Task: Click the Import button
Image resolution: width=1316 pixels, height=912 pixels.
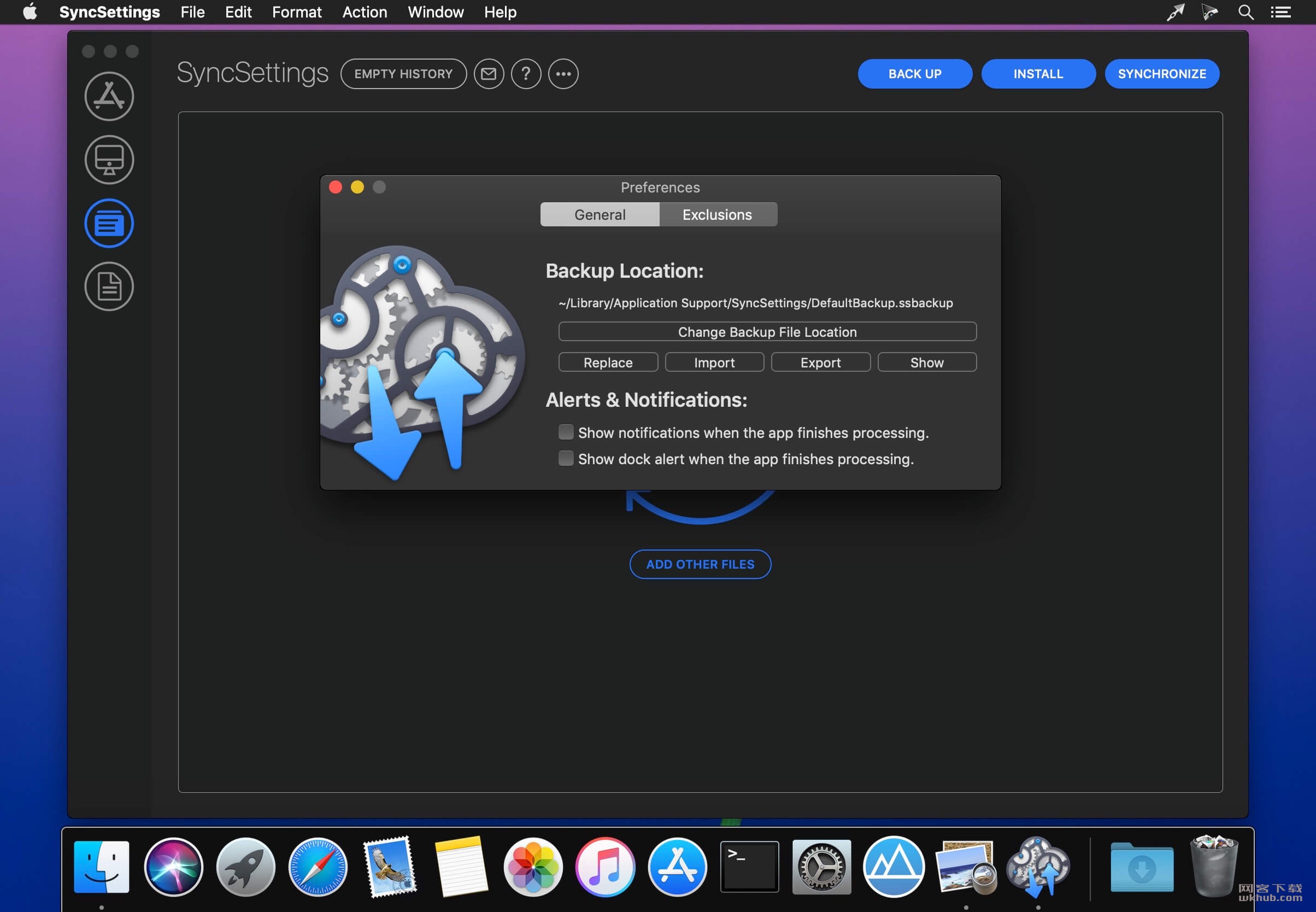Action: pyautogui.click(x=714, y=363)
